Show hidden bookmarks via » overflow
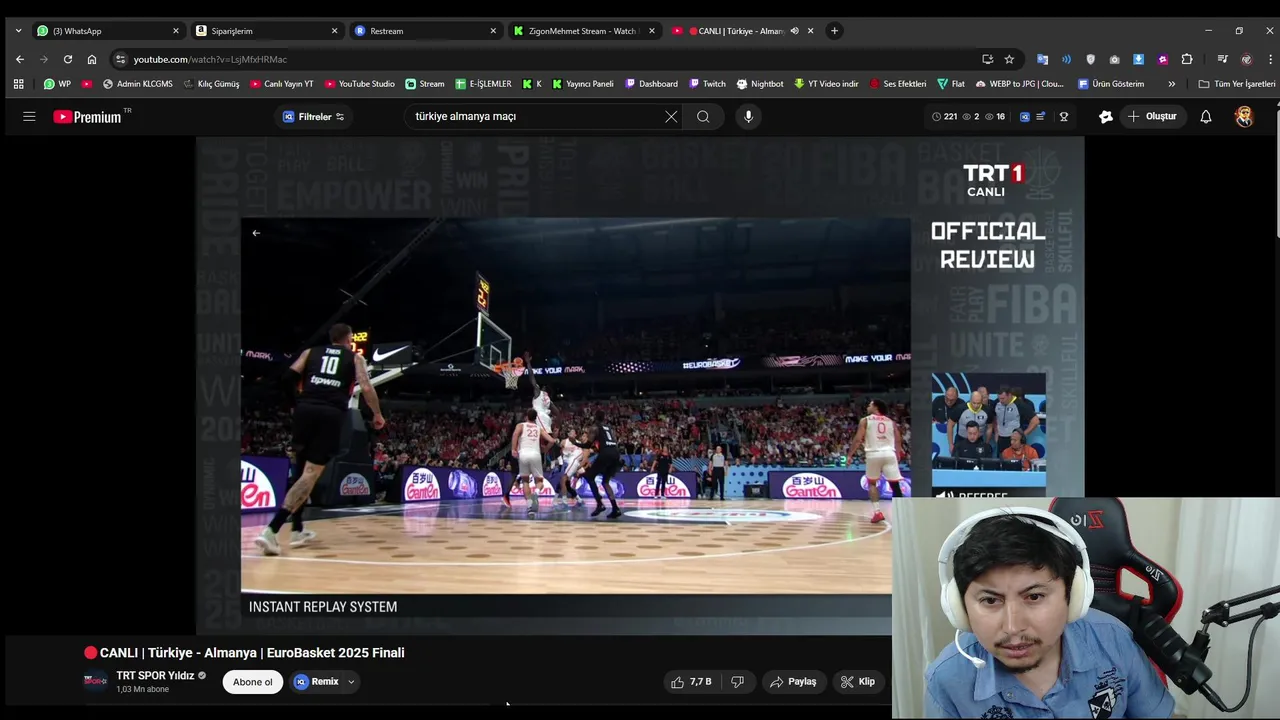 (x=1172, y=84)
